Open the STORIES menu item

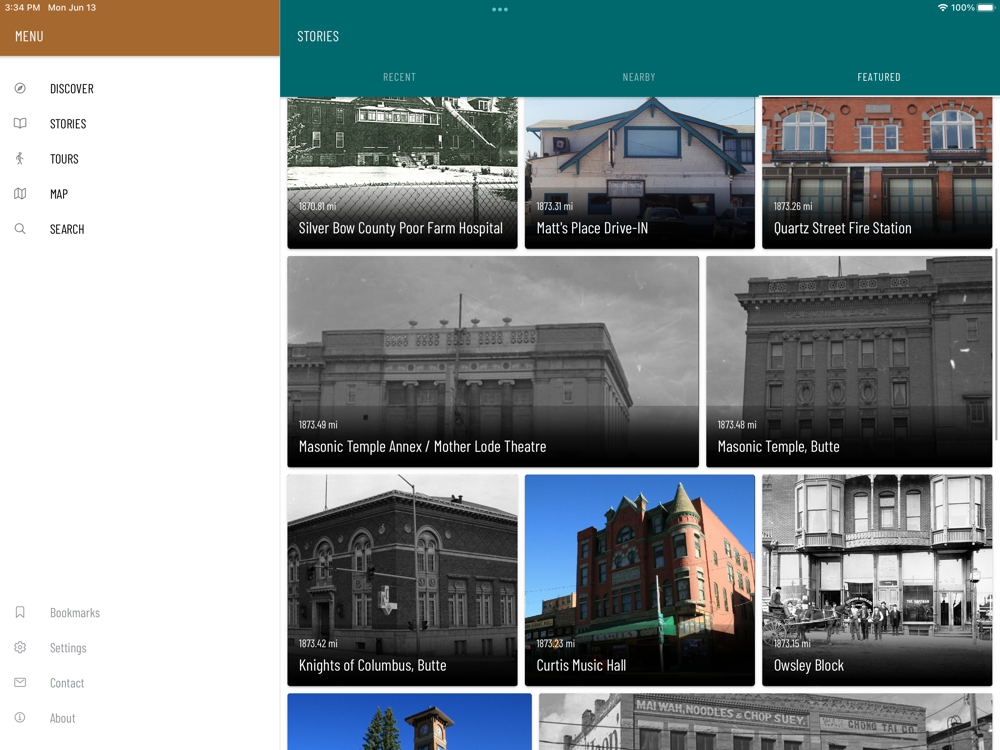pyautogui.click(x=68, y=124)
